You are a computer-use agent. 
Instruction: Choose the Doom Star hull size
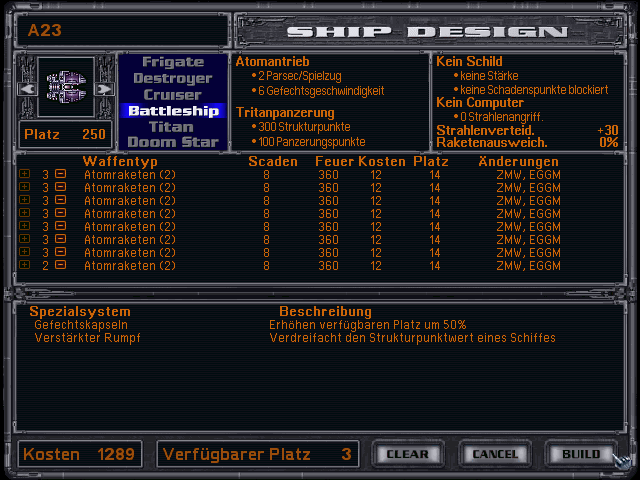pos(172,143)
